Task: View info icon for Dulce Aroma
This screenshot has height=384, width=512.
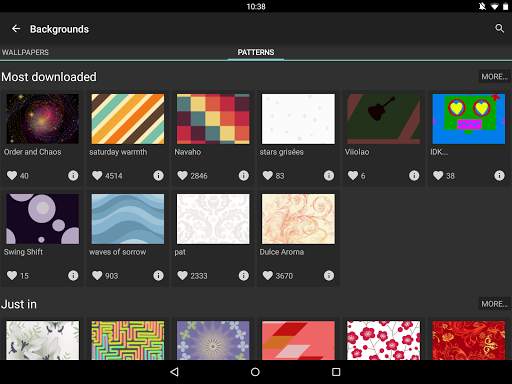Action: [329, 275]
